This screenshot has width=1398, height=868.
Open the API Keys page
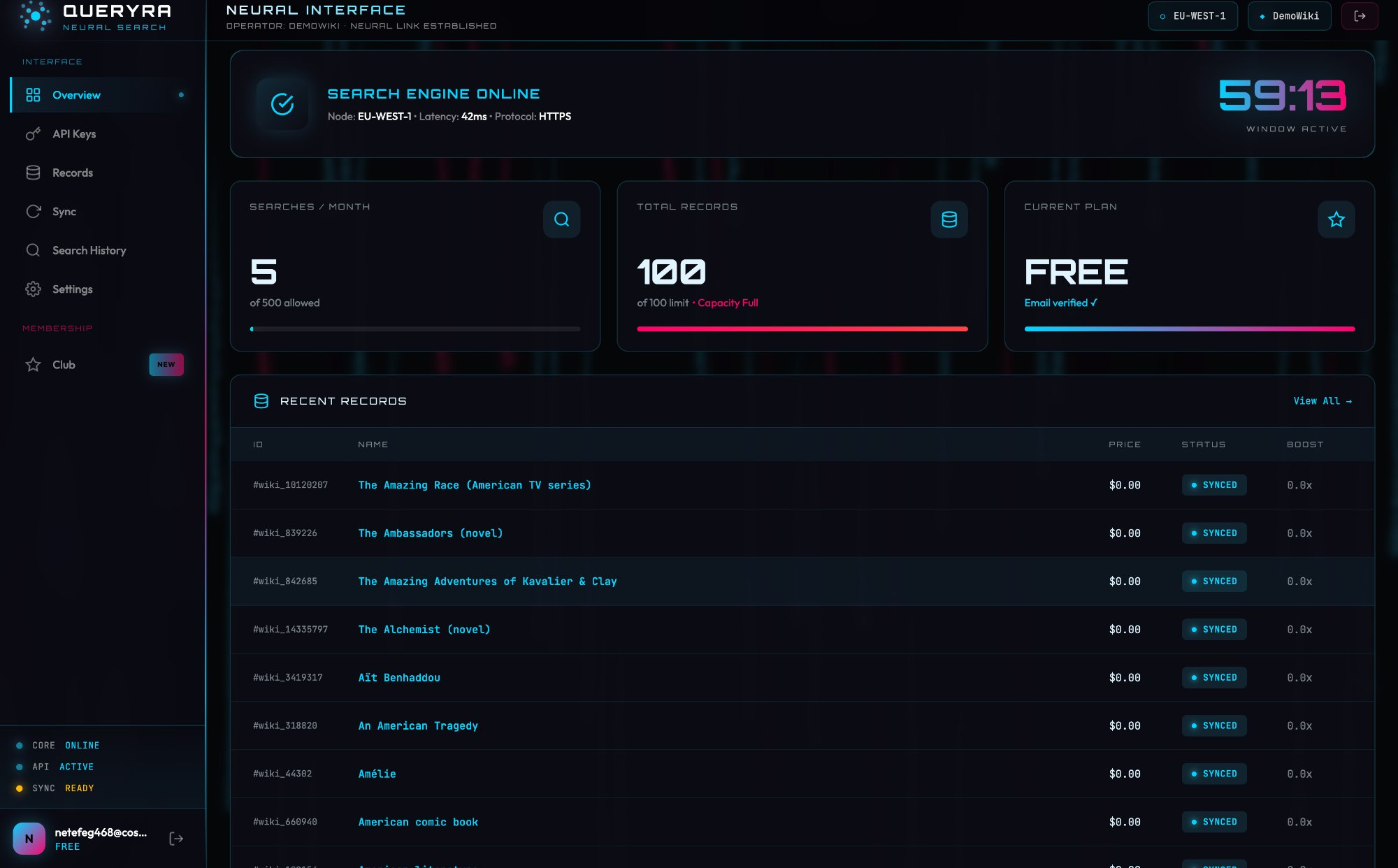(74, 133)
